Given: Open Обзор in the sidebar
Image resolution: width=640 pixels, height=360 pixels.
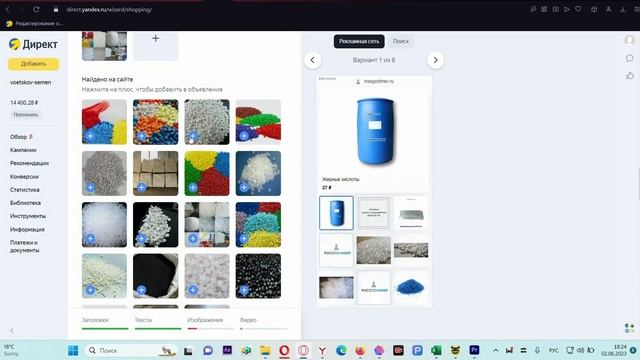Looking at the screenshot, I should pyautogui.click(x=19, y=137).
